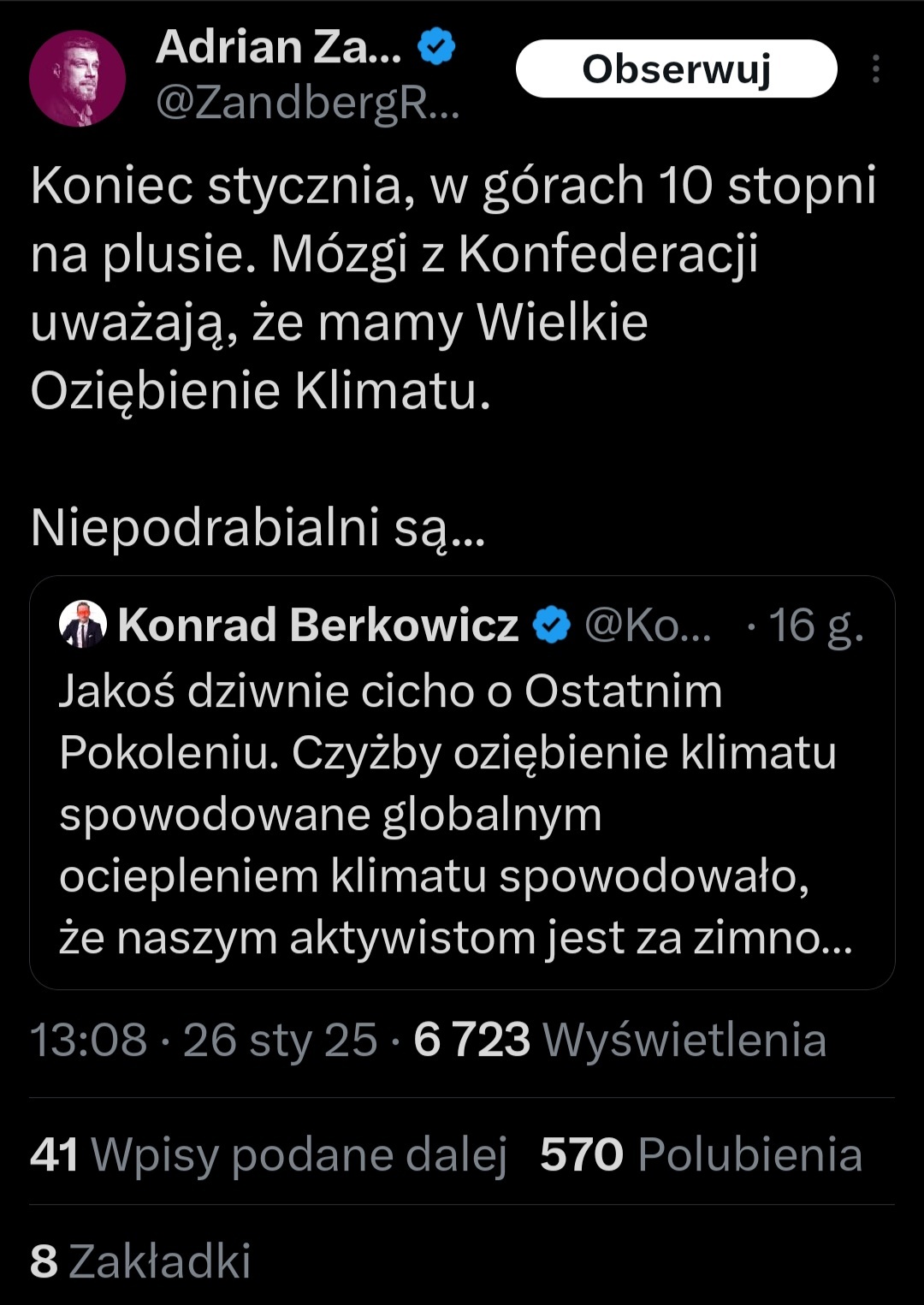Open the three-dot more options menu
924x1305 pixels.
(875, 69)
